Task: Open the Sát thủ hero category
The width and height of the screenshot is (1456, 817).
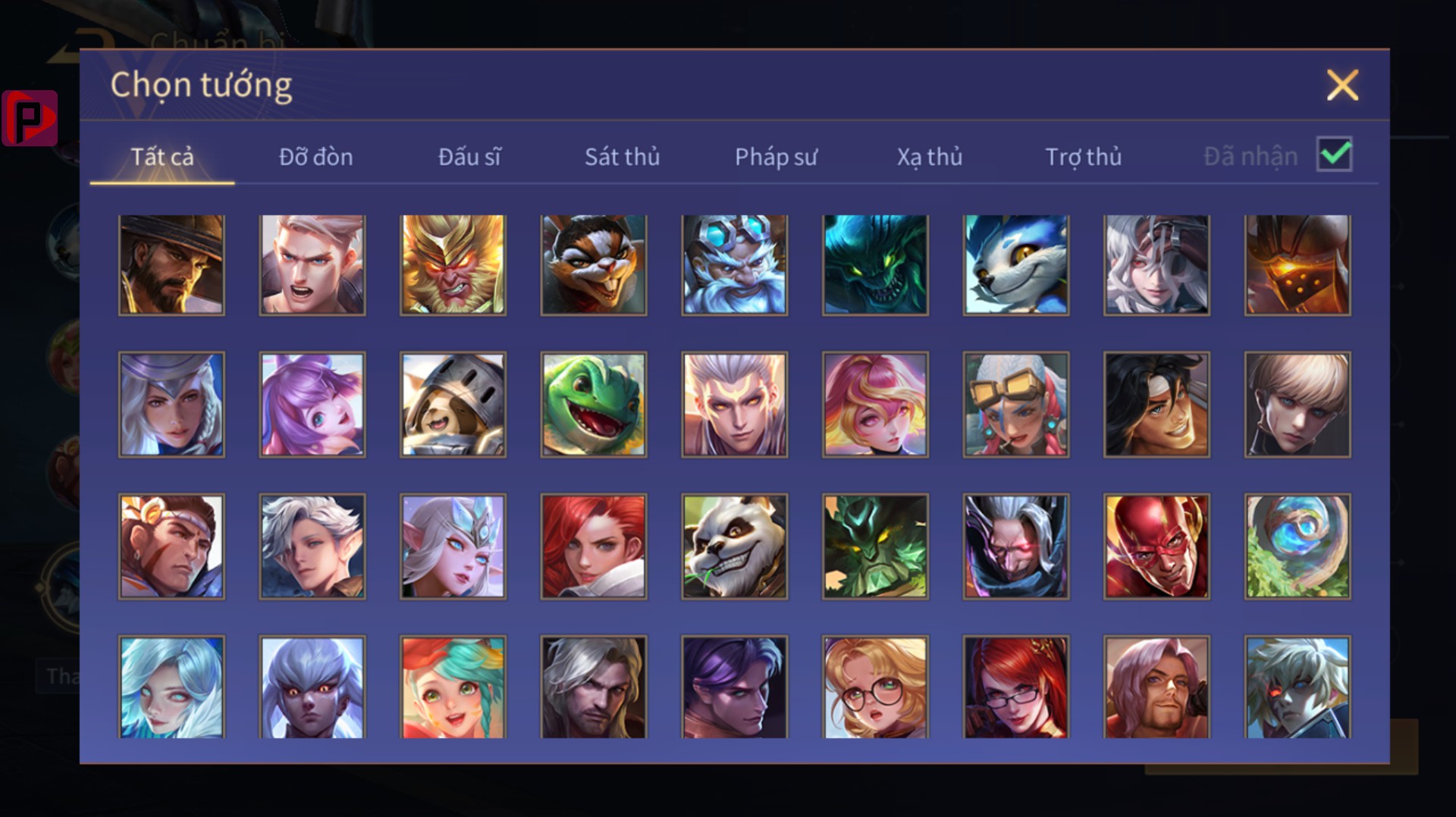Action: (622, 157)
